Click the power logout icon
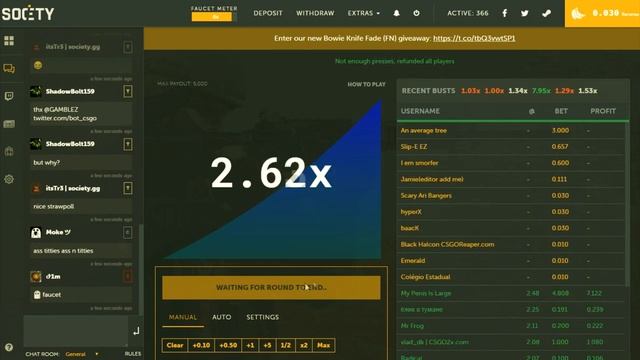This screenshot has width=640, height=360. [416, 13]
